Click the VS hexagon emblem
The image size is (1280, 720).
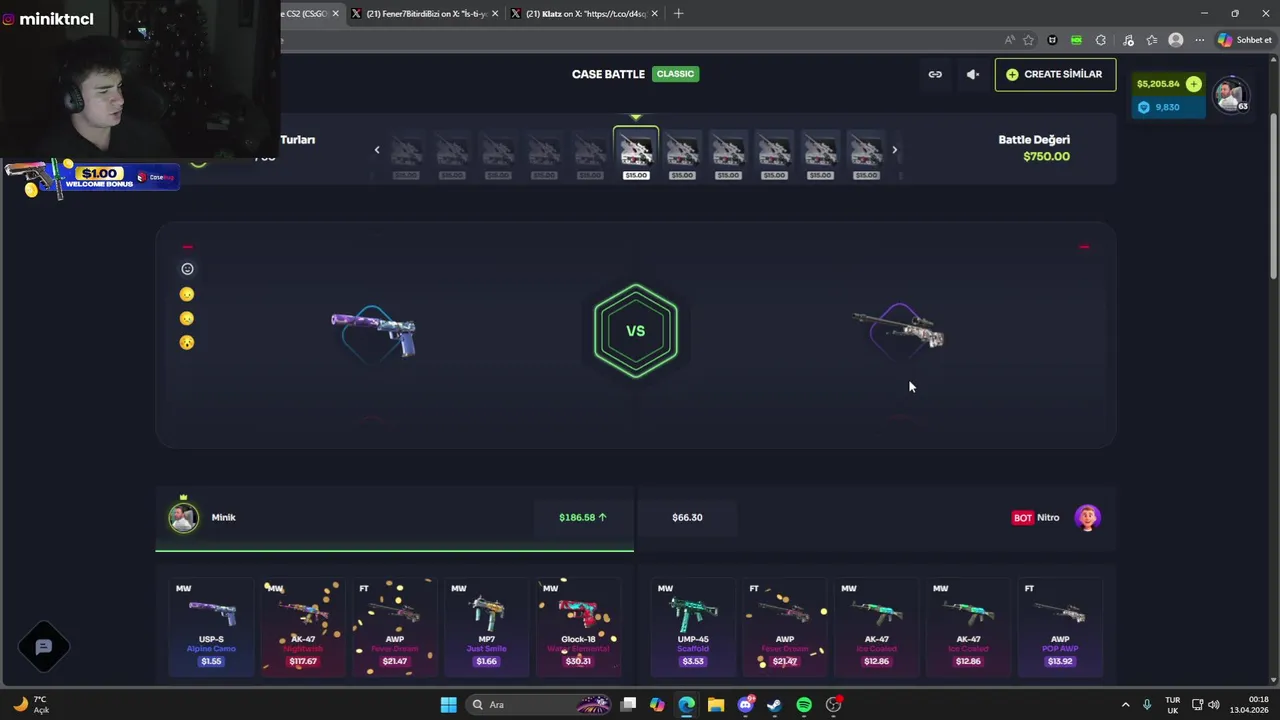(x=636, y=331)
